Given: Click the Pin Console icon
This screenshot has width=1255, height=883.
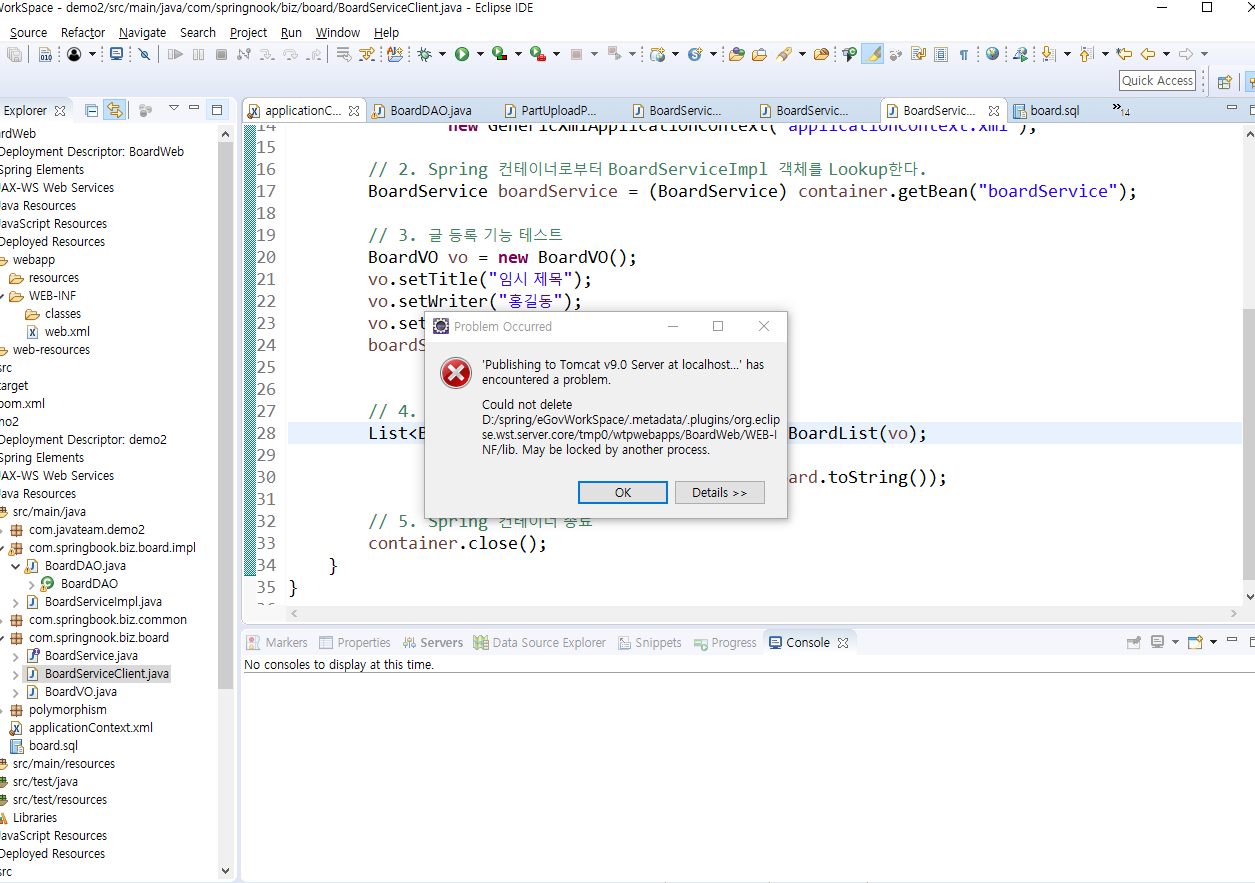Looking at the screenshot, I should click(x=1133, y=642).
